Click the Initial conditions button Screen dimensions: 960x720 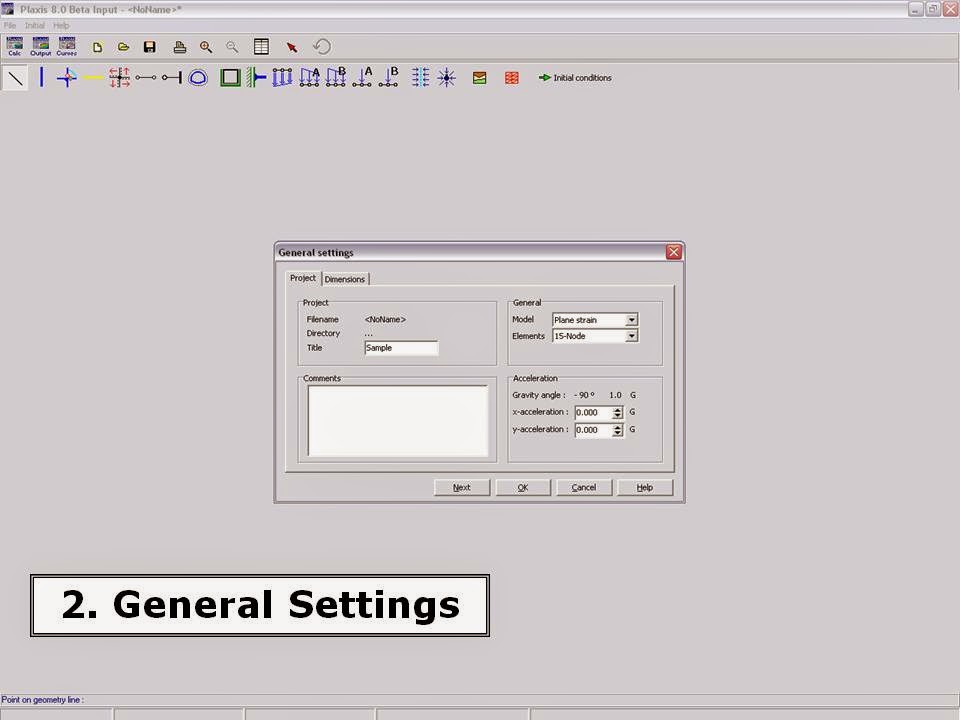click(x=575, y=77)
